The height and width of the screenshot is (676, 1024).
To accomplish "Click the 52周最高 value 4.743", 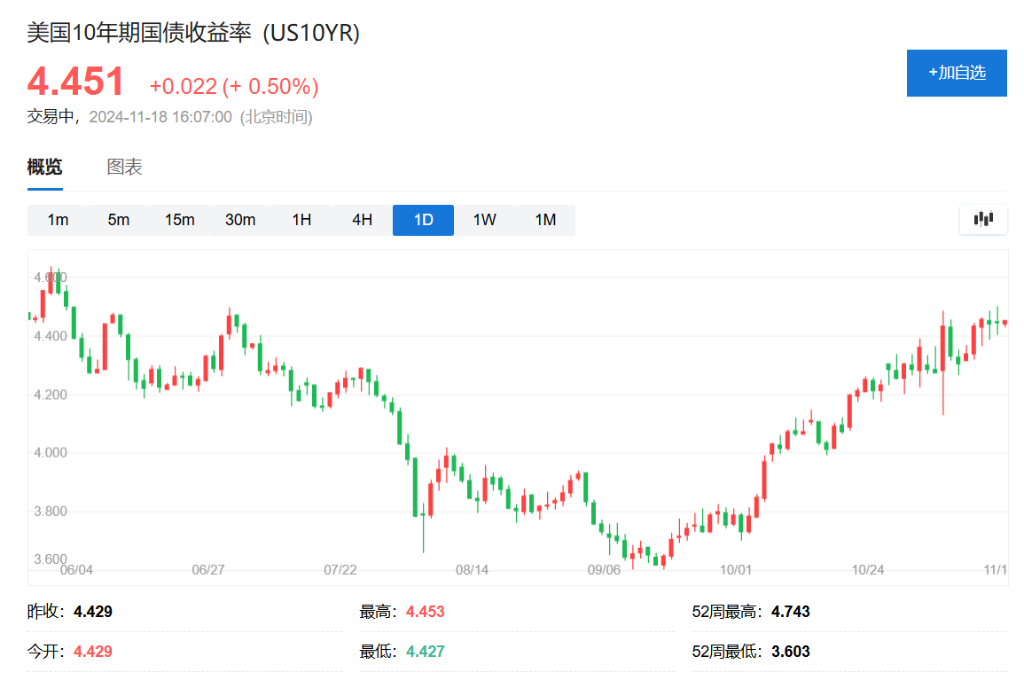I will coord(789,611).
